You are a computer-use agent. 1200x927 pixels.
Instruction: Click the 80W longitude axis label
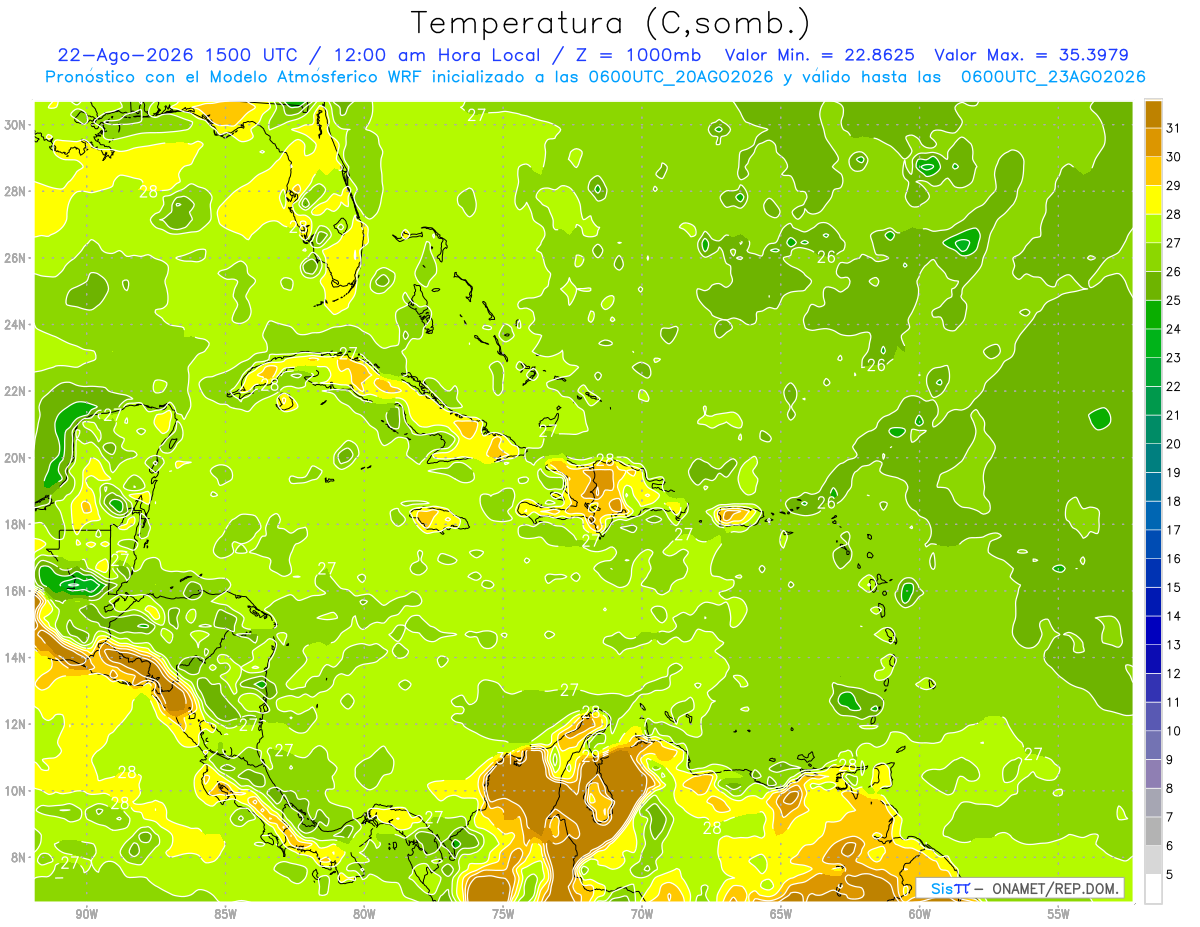[x=364, y=914]
